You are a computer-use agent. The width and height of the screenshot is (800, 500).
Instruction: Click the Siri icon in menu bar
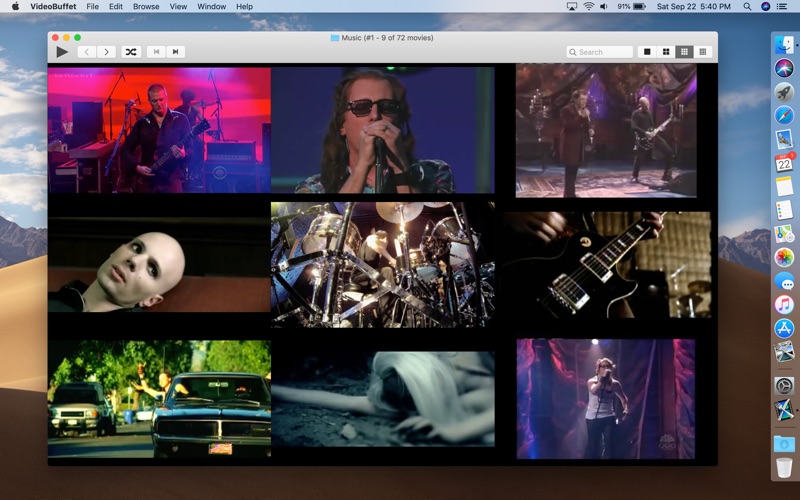click(765, 7)
